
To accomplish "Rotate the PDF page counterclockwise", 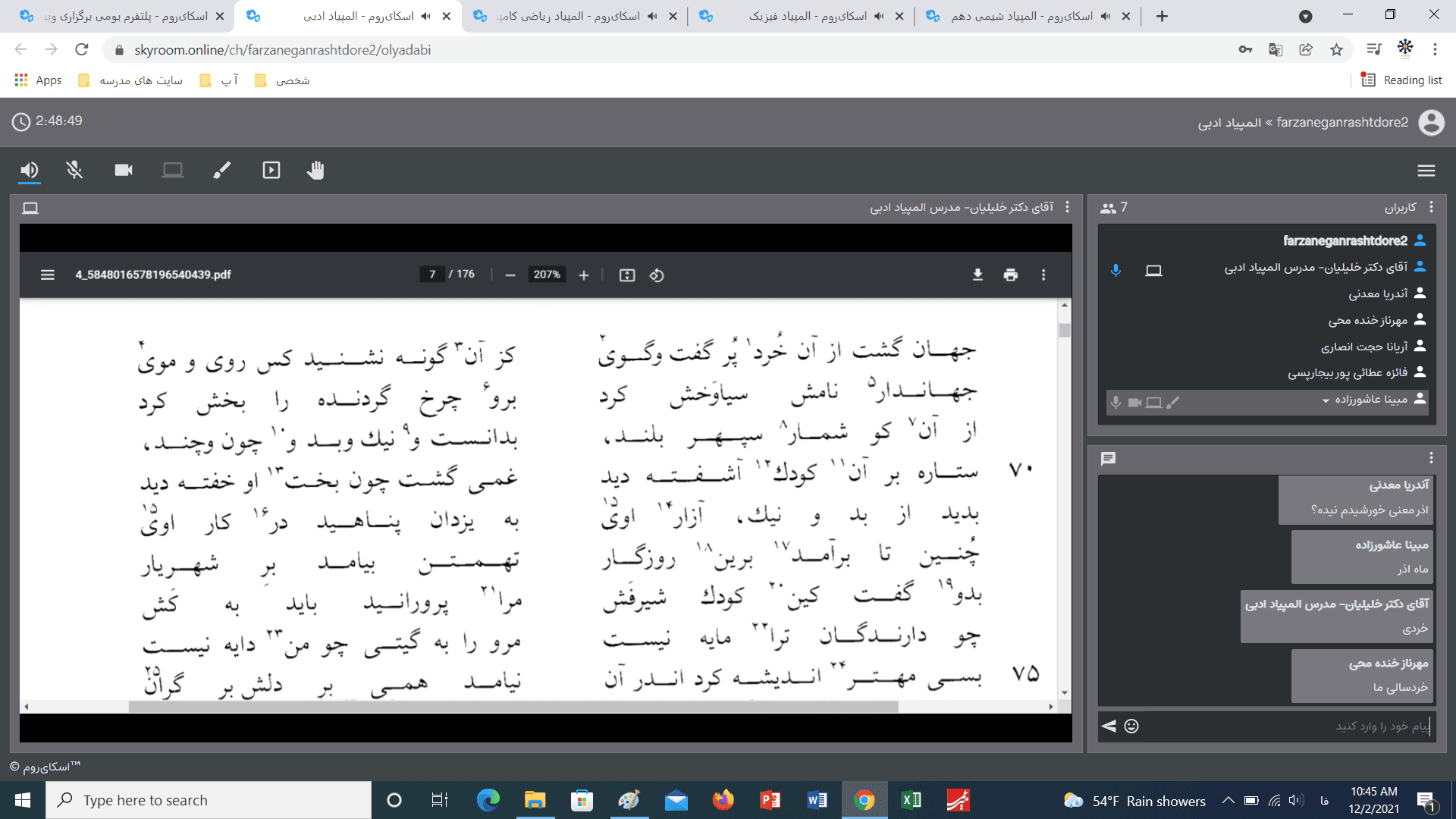I will [x=657, y=275].
